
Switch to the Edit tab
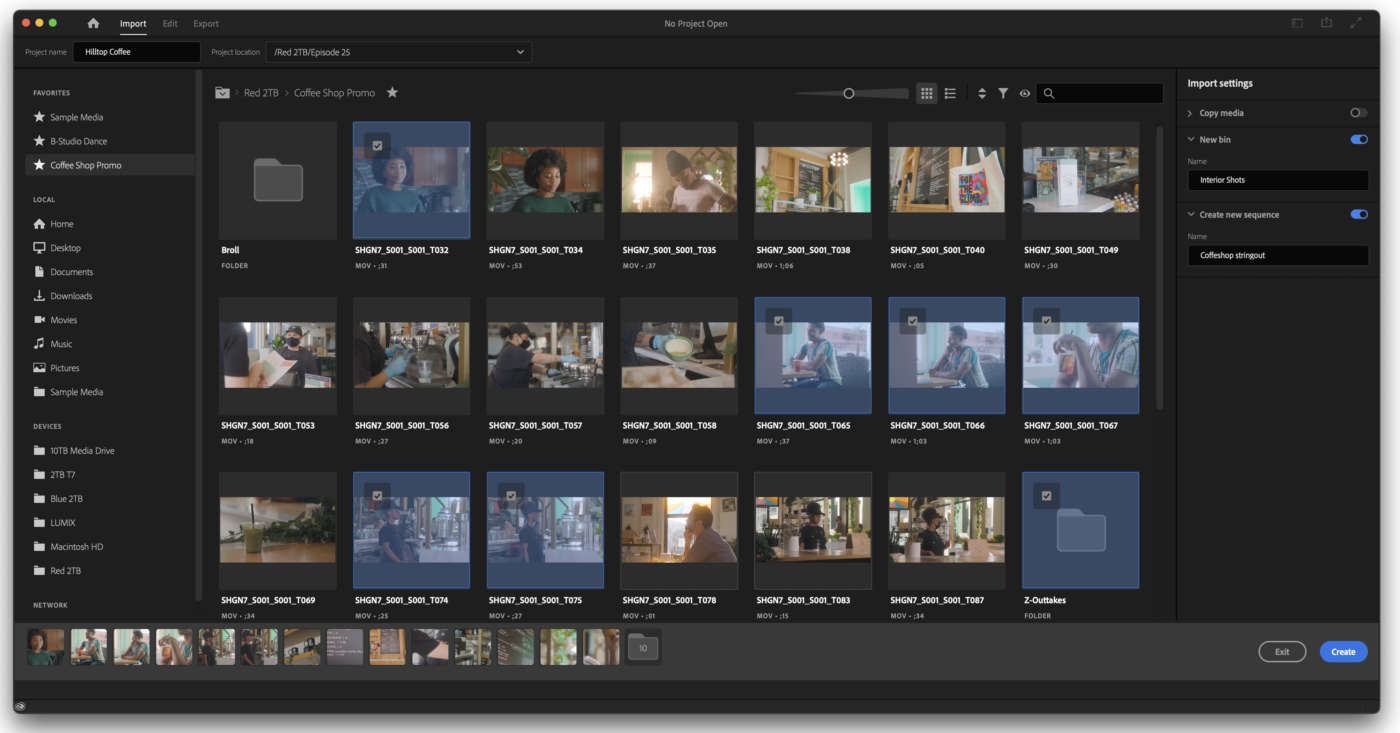point(170,23)
